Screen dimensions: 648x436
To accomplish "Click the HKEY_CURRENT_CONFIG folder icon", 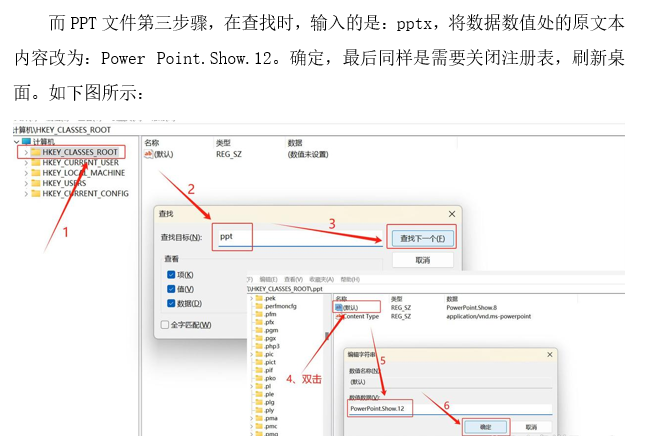I will coord(36,193).
